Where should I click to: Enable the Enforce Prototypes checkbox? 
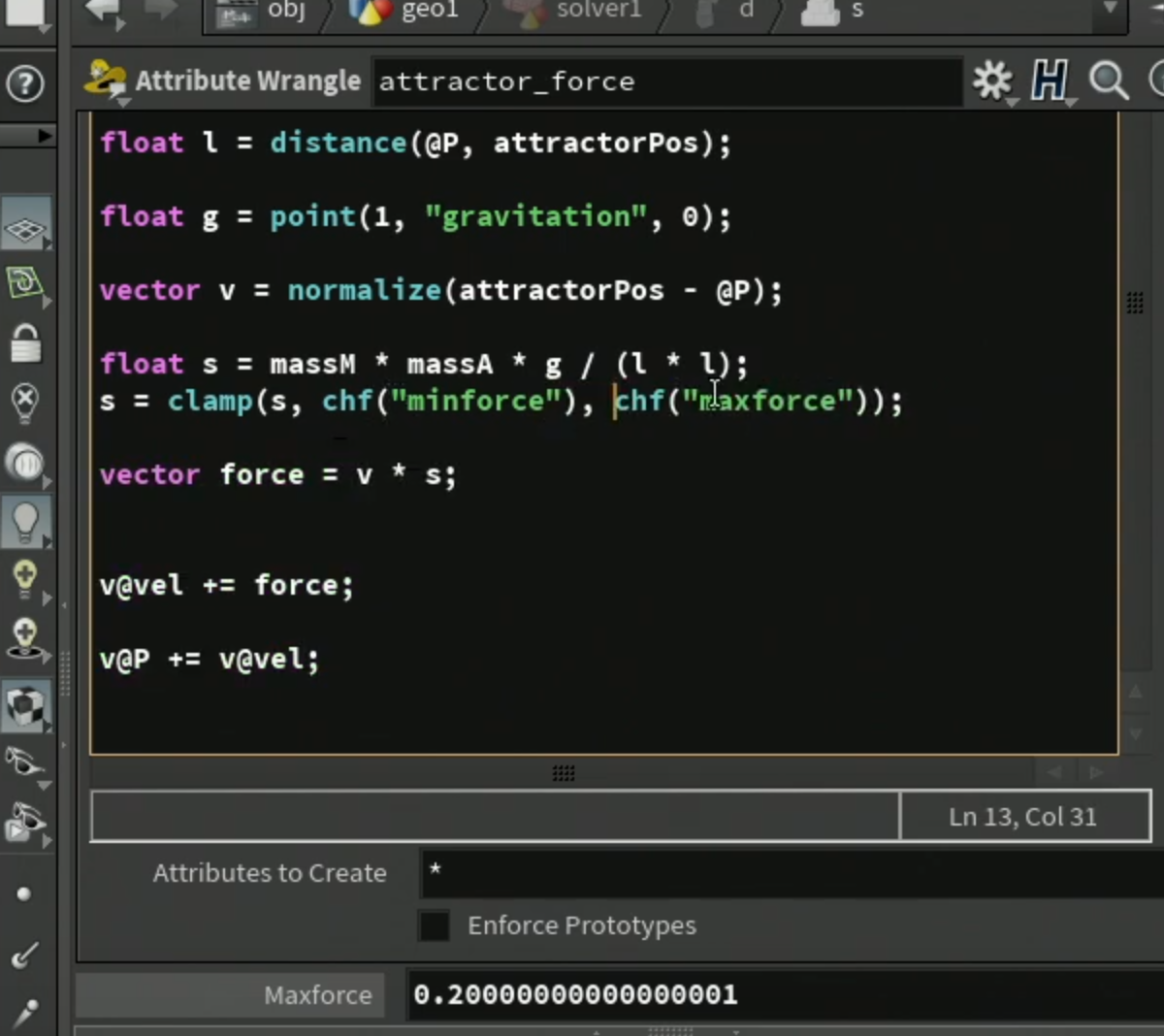click(434, 925)
